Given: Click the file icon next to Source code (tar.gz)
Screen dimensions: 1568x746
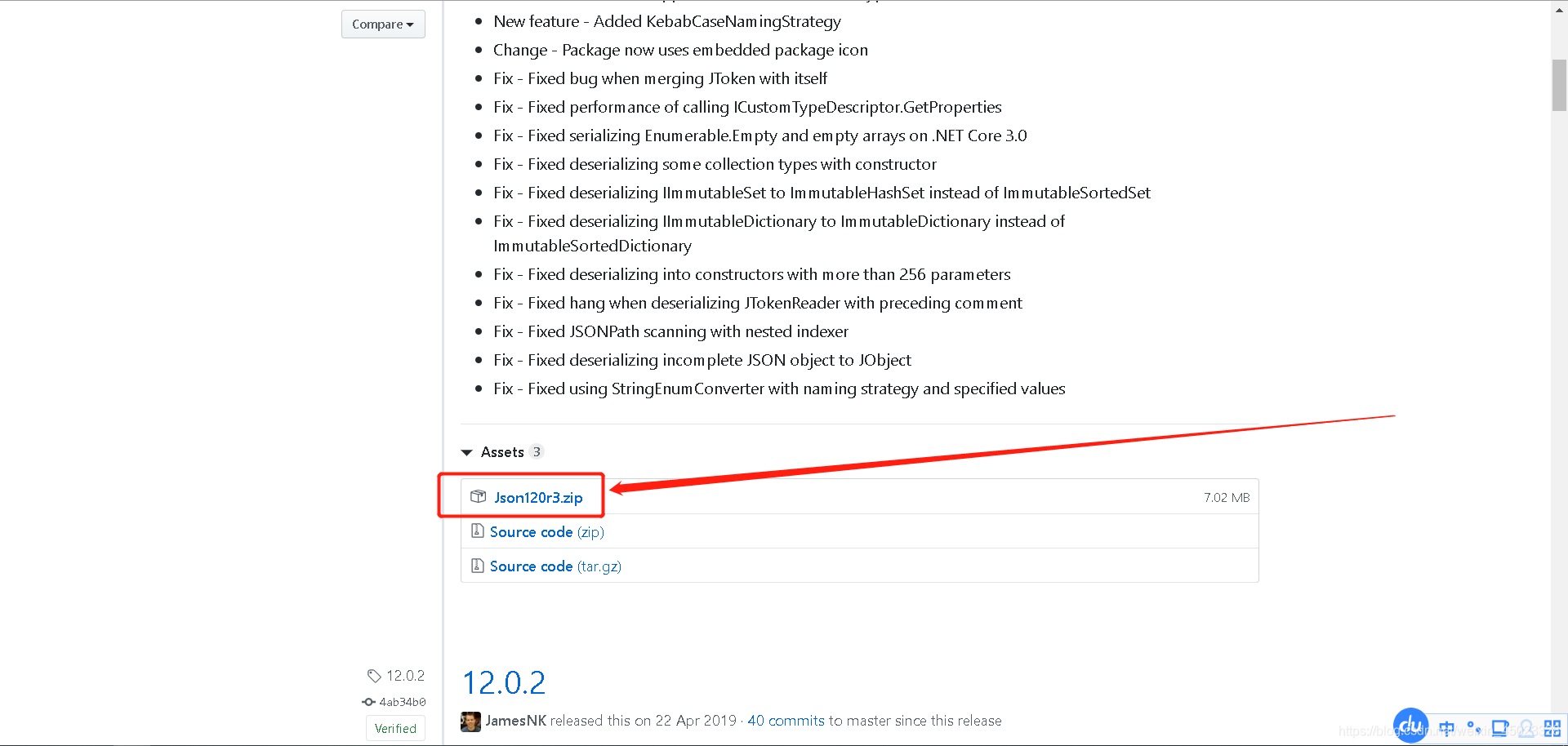Looking at the screenshot, I should click(478, 565).
